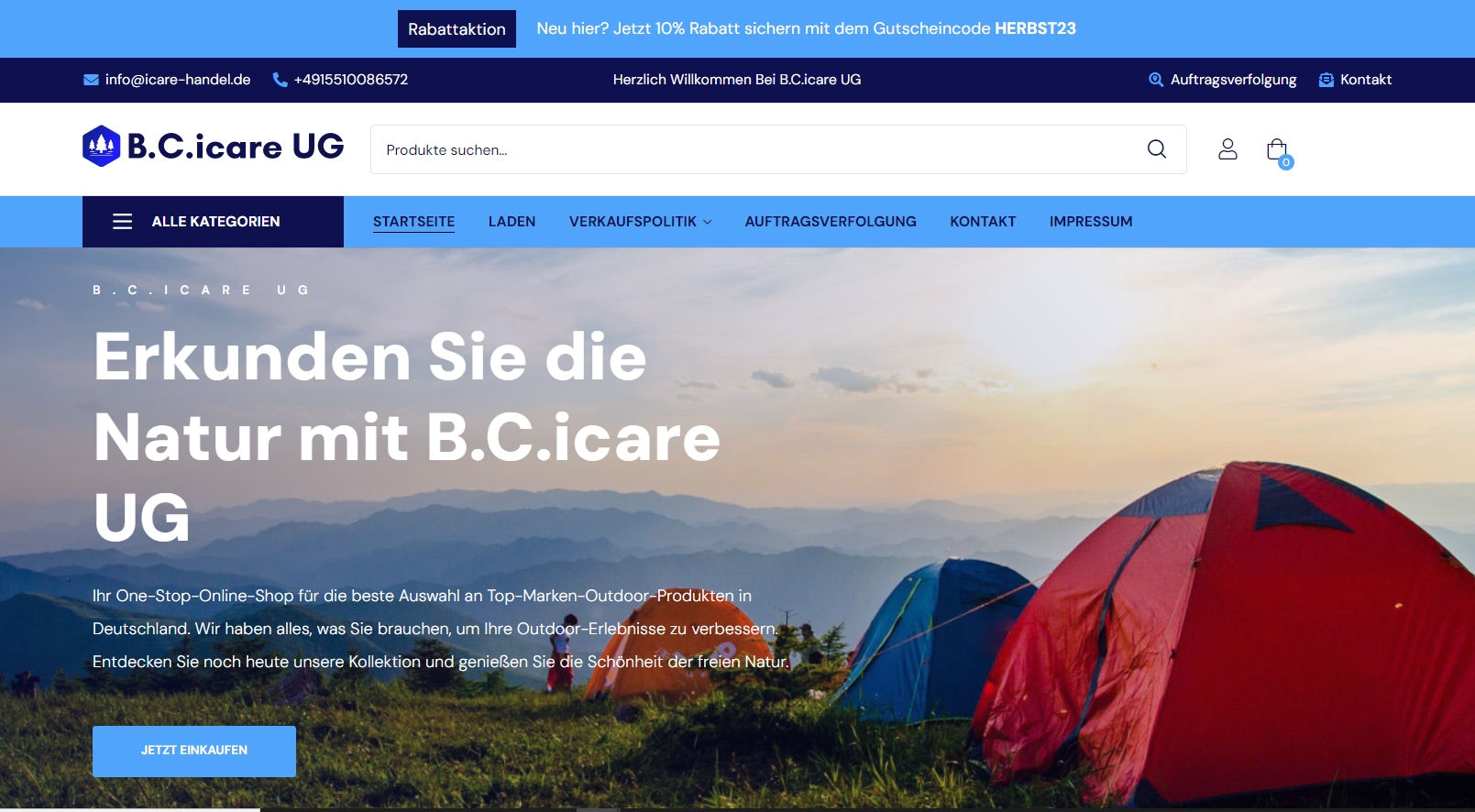Screen dimensions: 1475x812
Task: Click the Jetzt Einkaufen button
Action: click(x=194, y=751)
